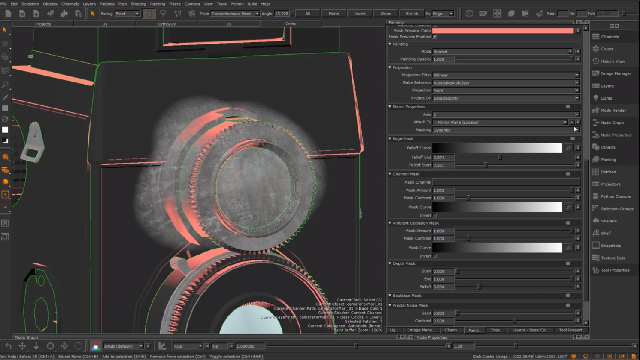Toggle Invert checkbox under Channel Mask

click(435, 215)
